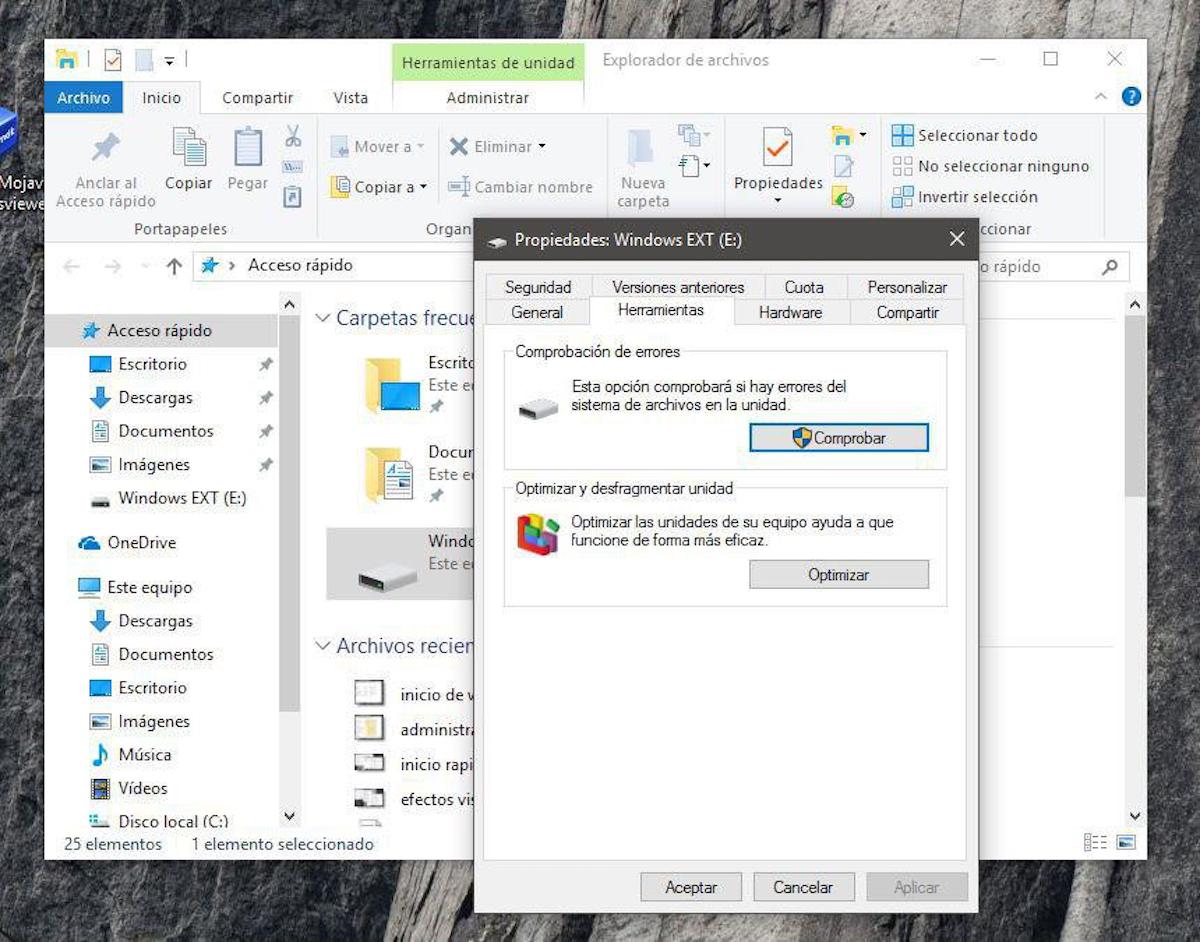Collapse the Archivos recientes section
This screenshot has width=1200, height=942.
(x=322, y=646)
